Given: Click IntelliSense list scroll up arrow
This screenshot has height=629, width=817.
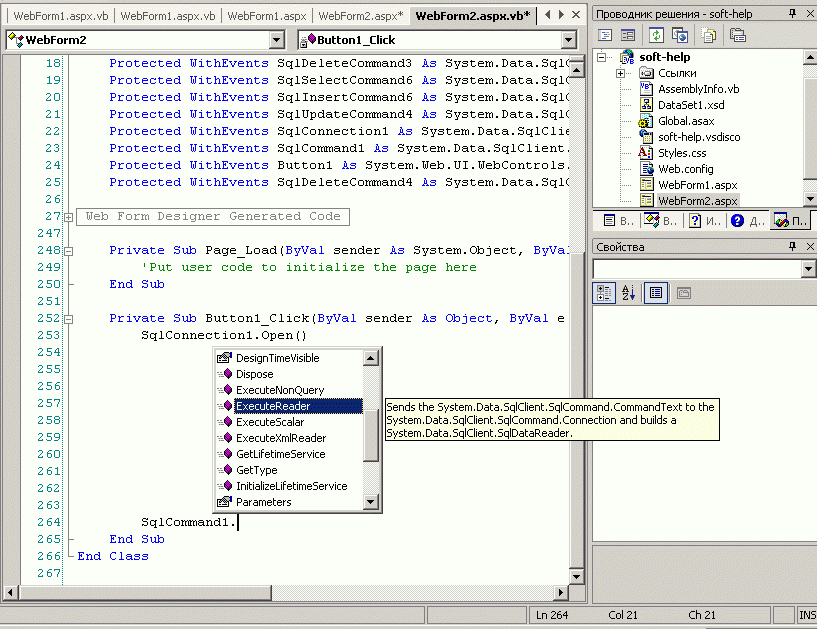Looking at the screenshot, I should 370,357.
